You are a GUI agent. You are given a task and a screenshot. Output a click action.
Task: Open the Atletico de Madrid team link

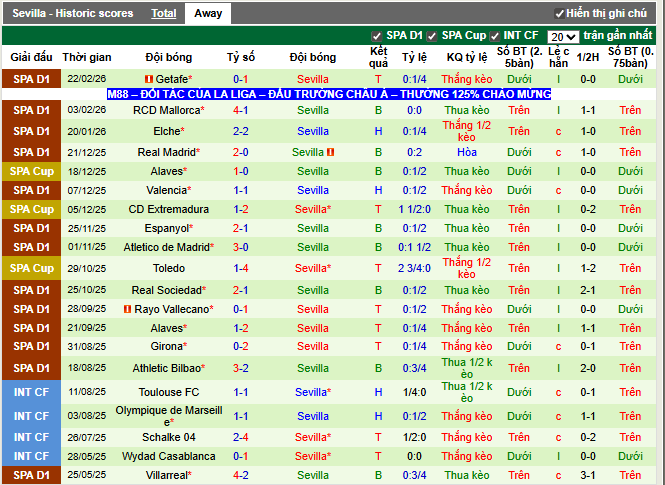click(167, 247)
